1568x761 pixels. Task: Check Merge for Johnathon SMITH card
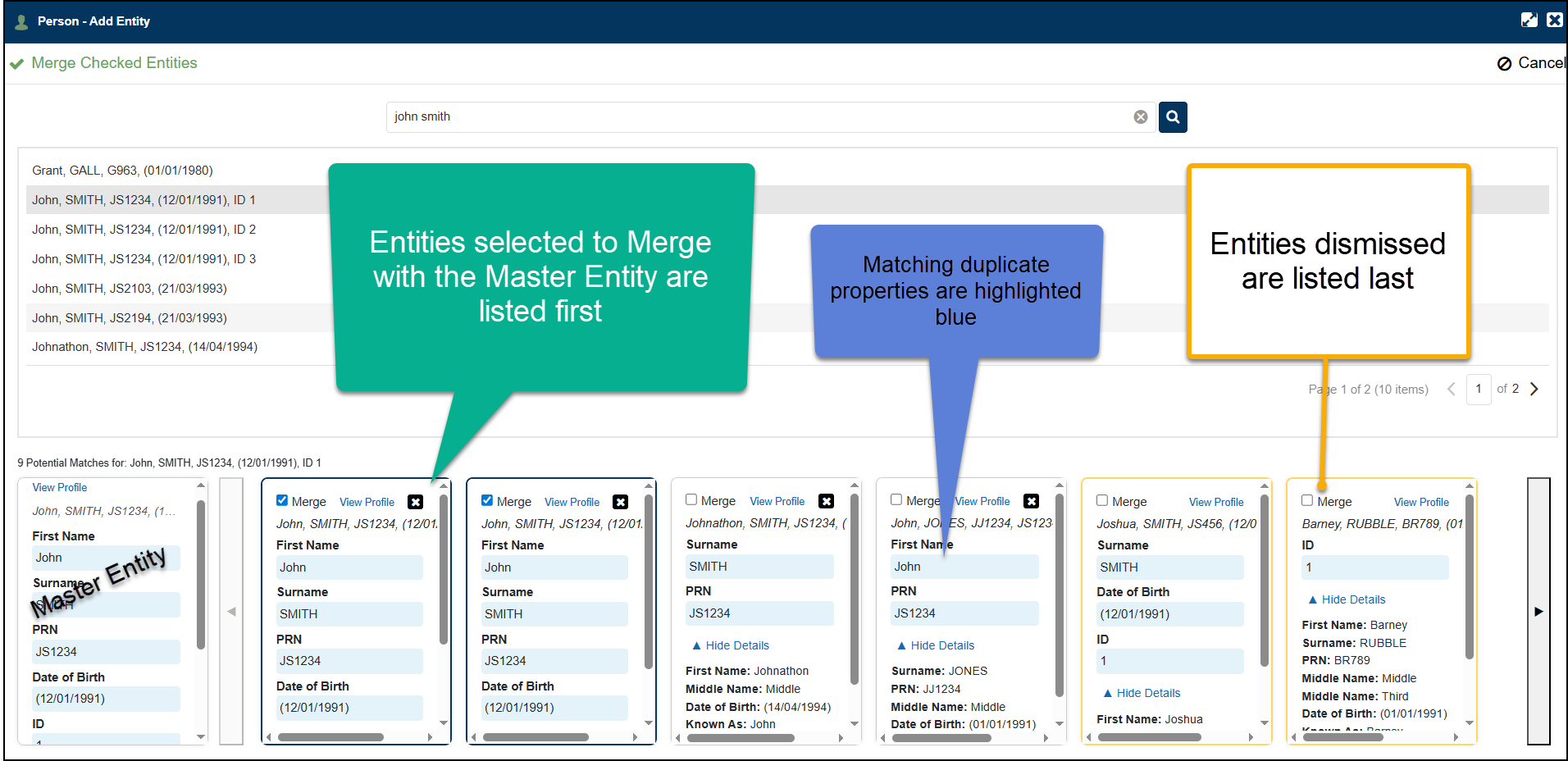coord(691,500)
